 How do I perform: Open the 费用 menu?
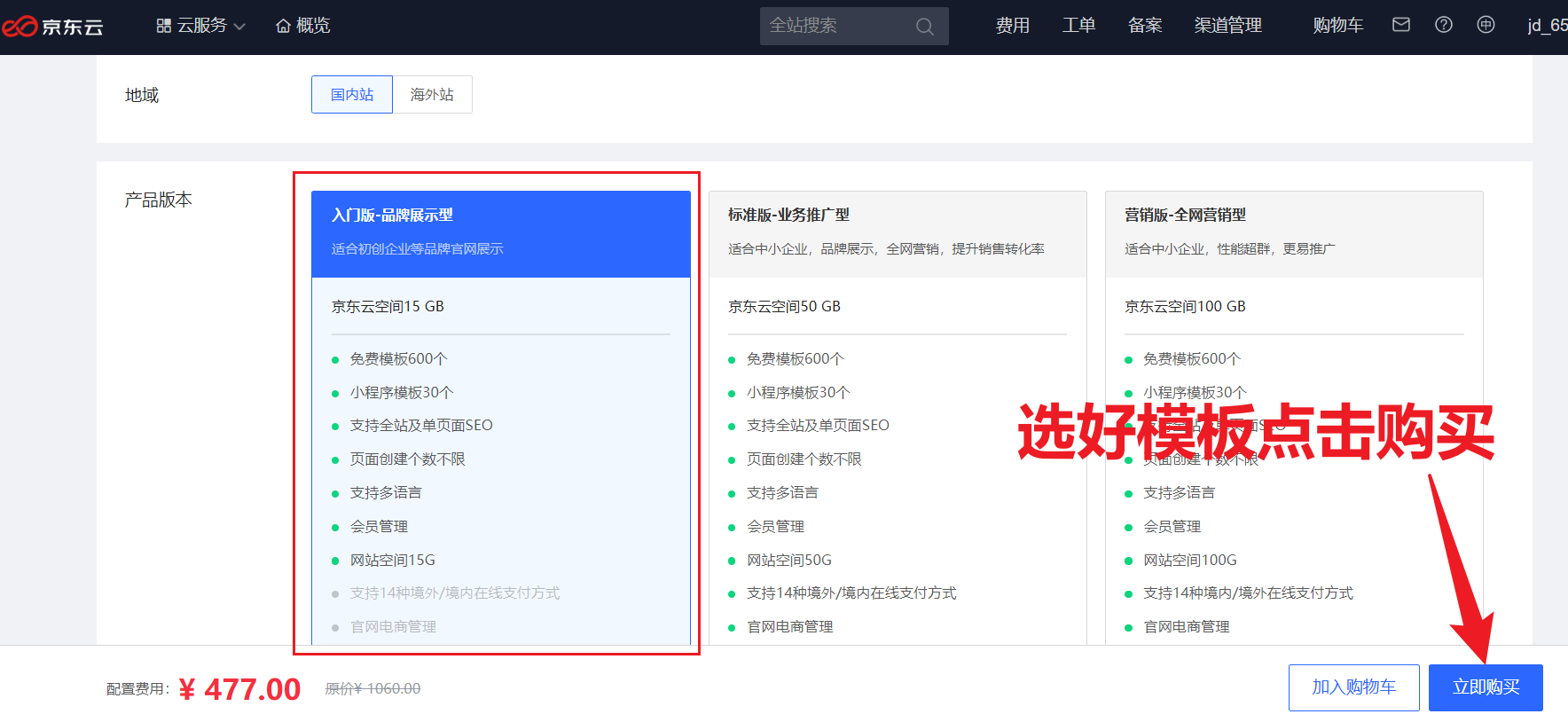1013,26
